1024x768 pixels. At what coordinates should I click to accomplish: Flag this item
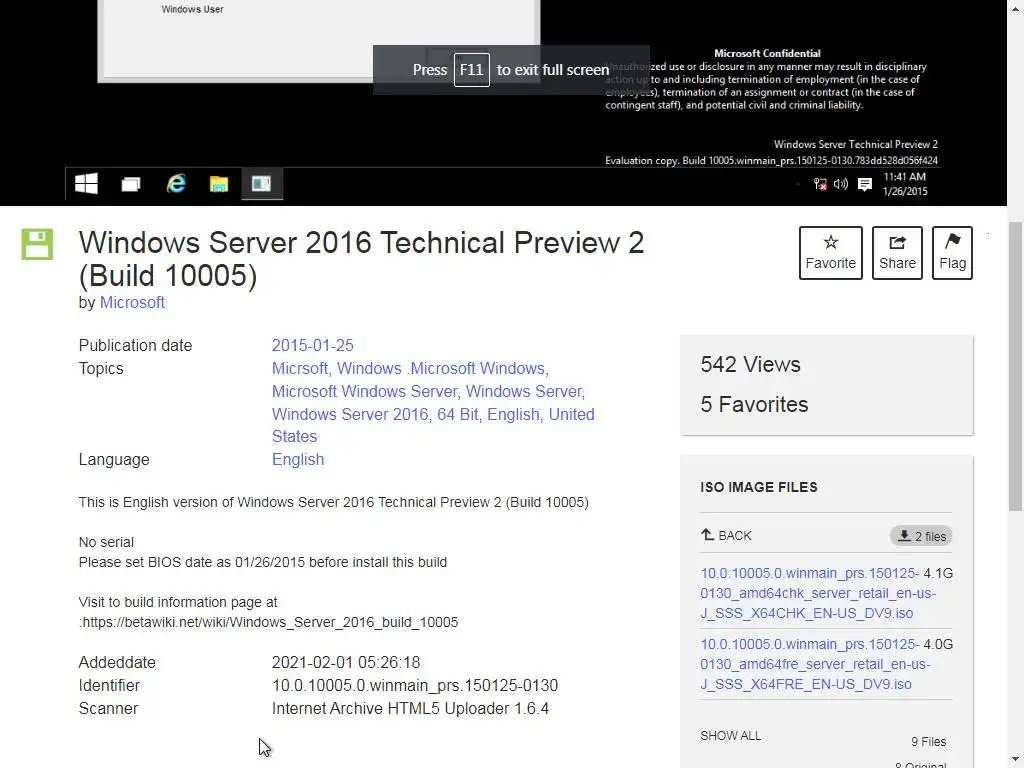point(952,253)
